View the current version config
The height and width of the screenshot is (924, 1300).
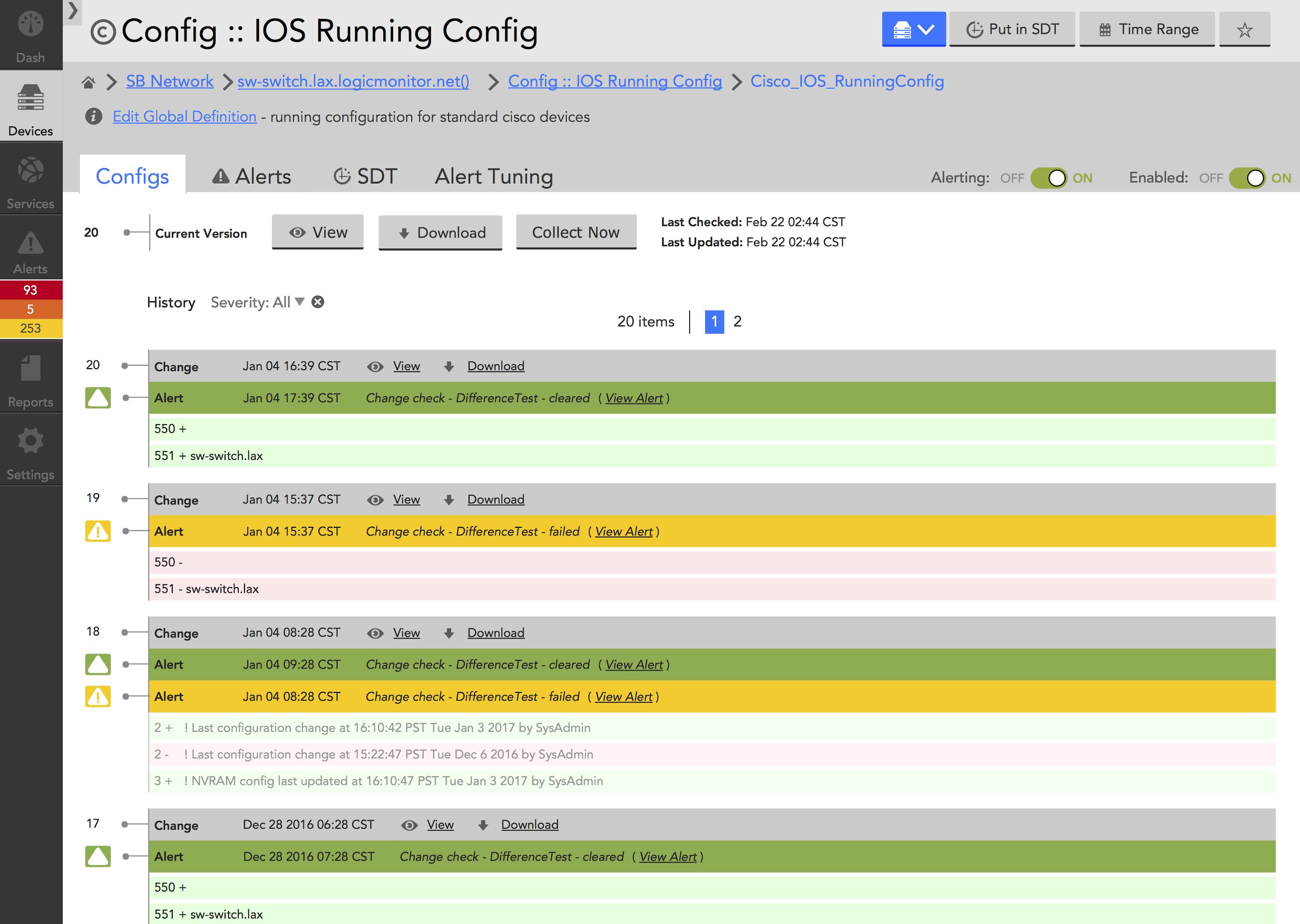pos(317,232)
